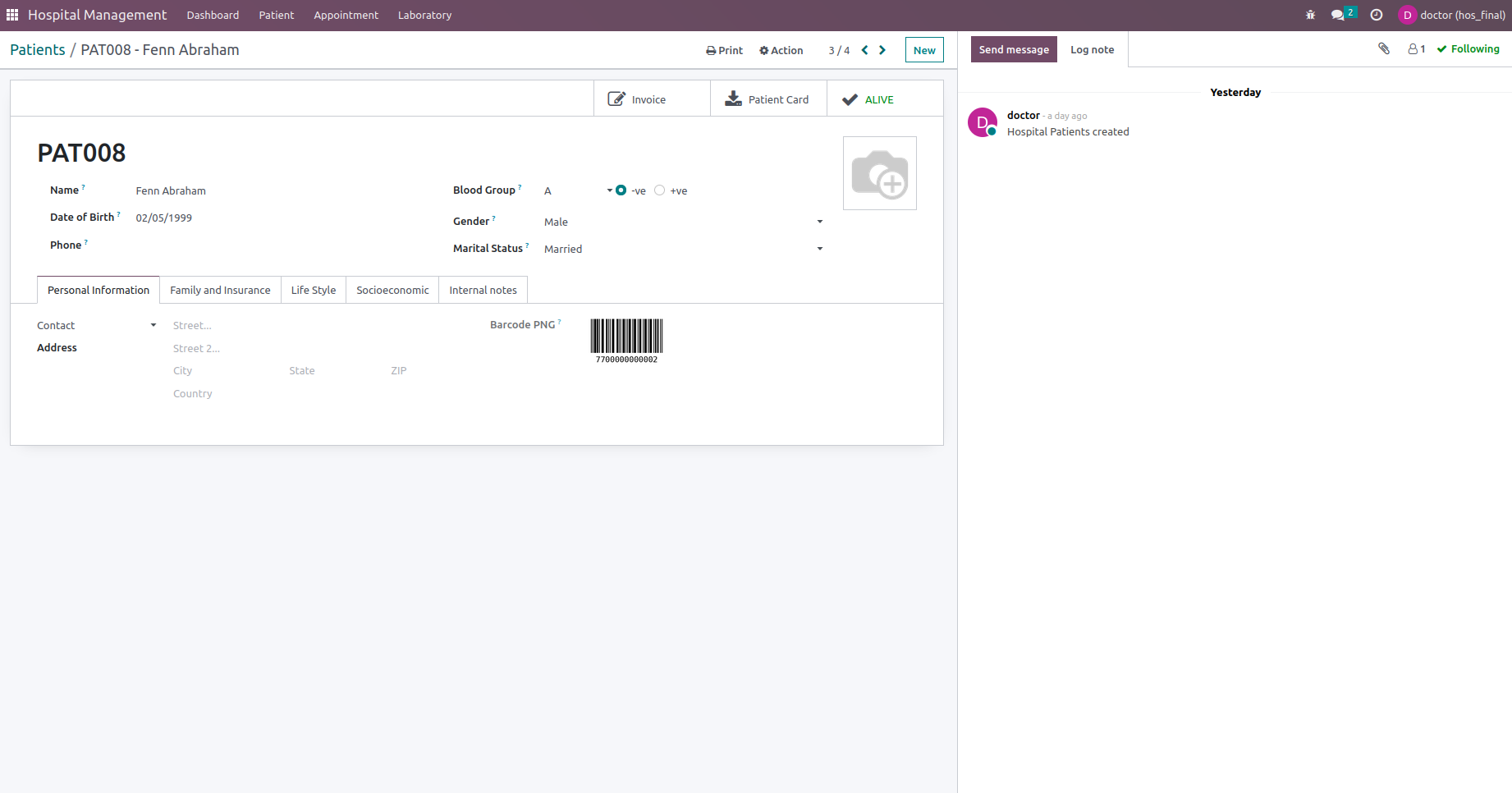
Task: Click the 3 / 4 pager counter
Action: click(x=839, y=50)
